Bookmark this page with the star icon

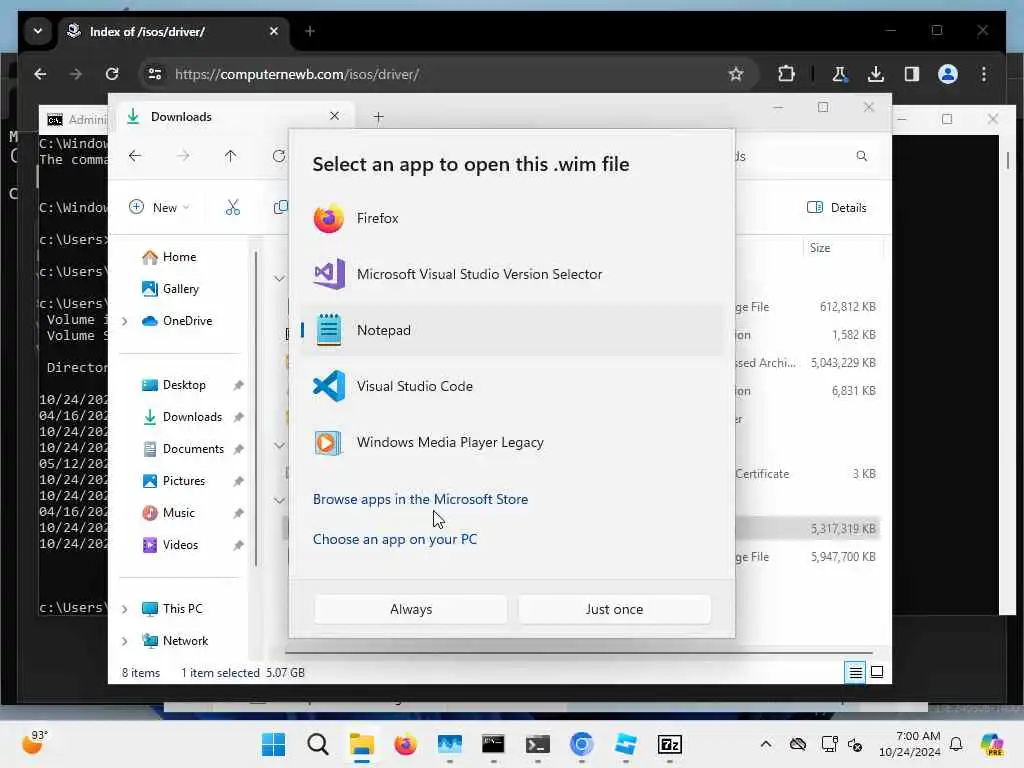[736, 74]
